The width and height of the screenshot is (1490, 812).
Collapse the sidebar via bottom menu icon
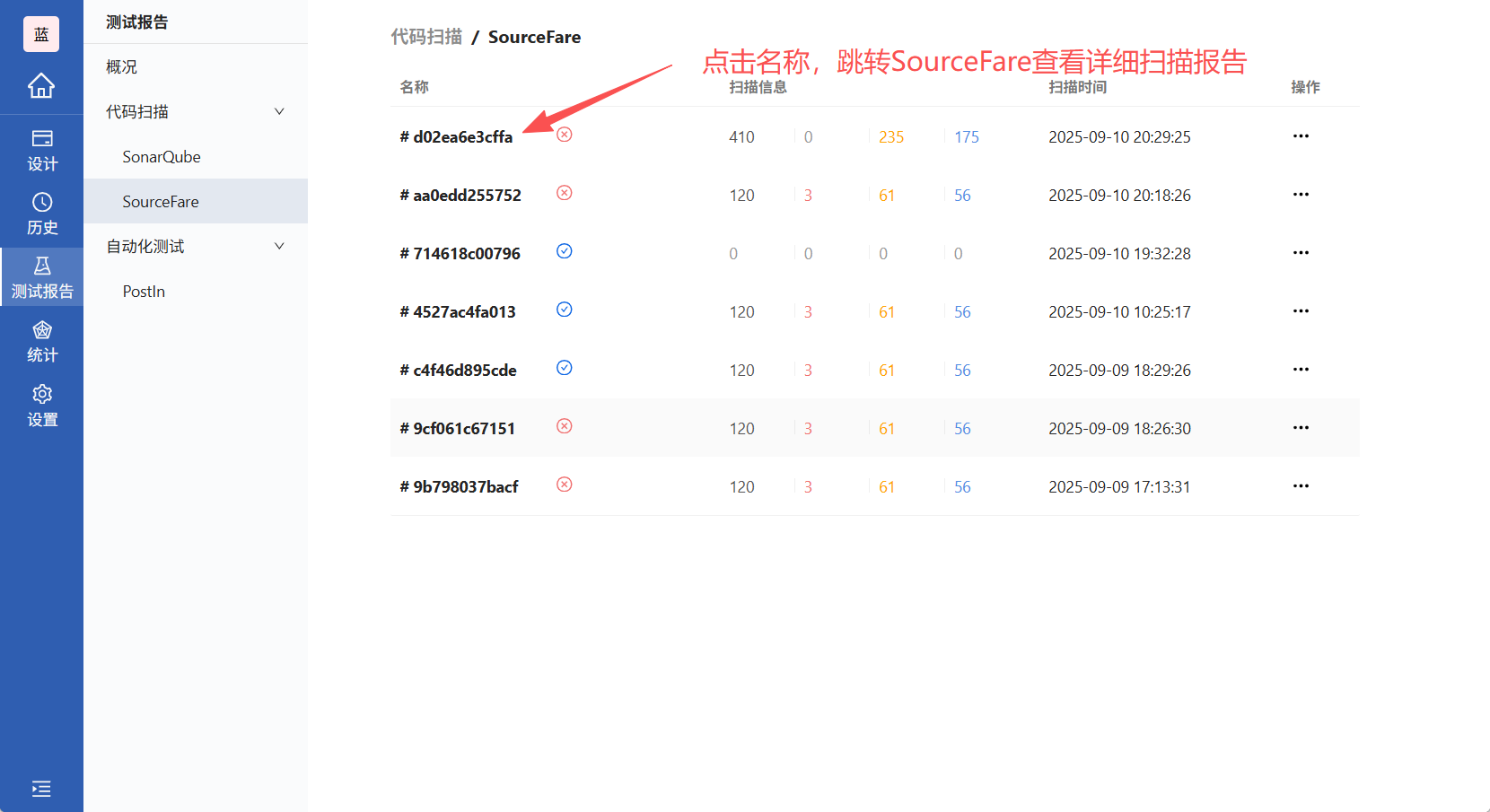pyautogui.click(x=41, y=789)
